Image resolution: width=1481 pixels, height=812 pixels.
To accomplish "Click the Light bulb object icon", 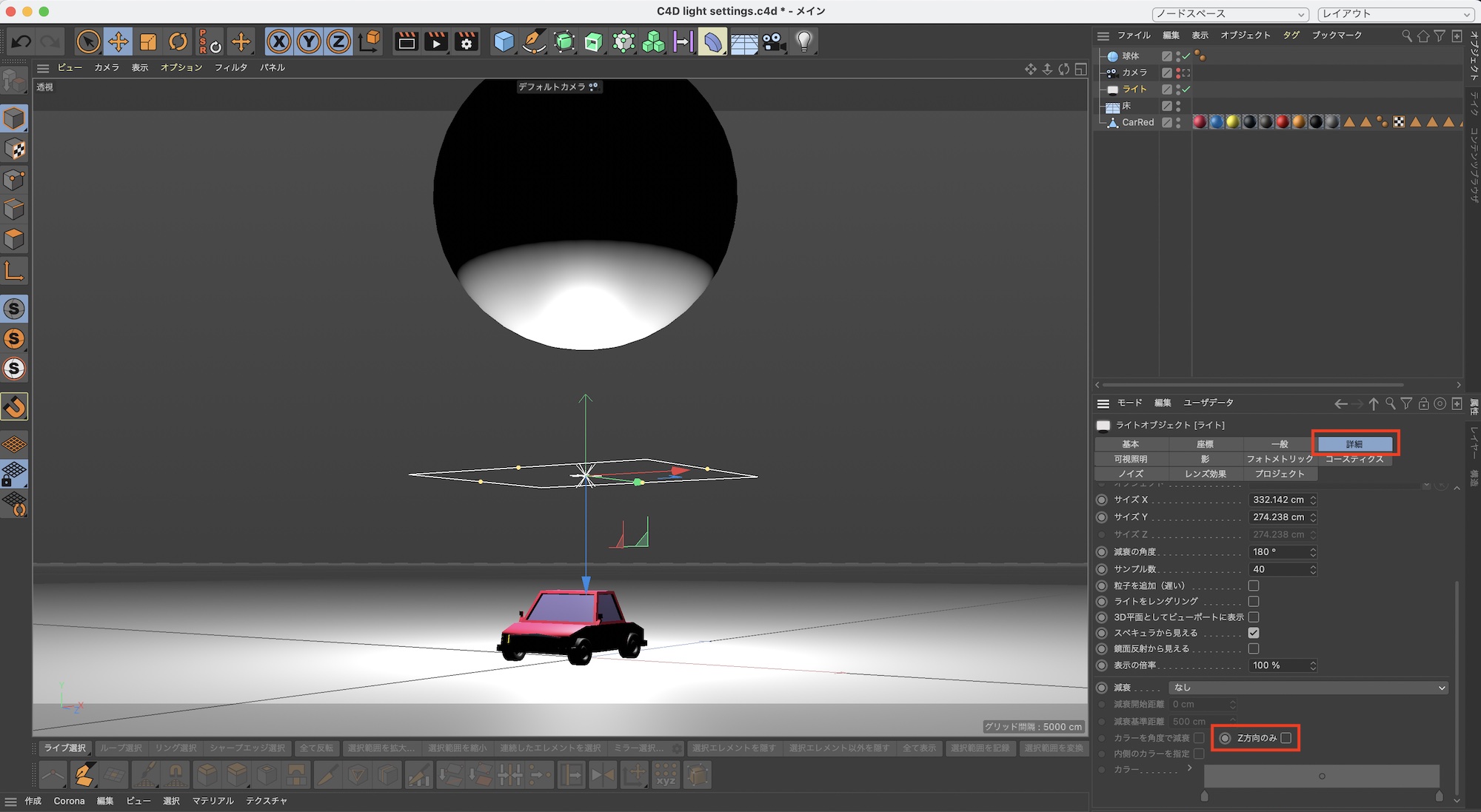I will pos(804,42).
